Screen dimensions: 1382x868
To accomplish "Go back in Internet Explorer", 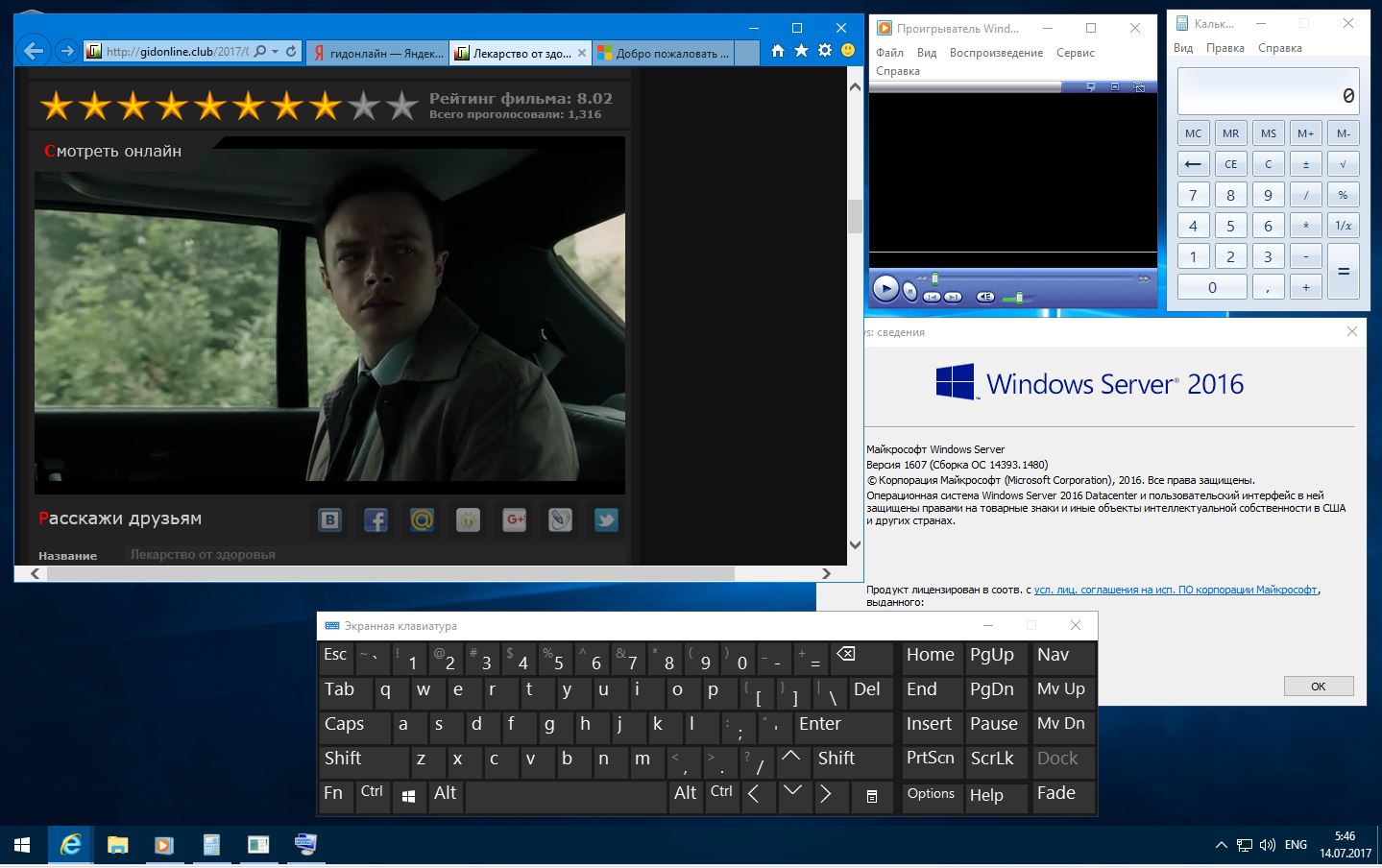I will coord(34,51).
